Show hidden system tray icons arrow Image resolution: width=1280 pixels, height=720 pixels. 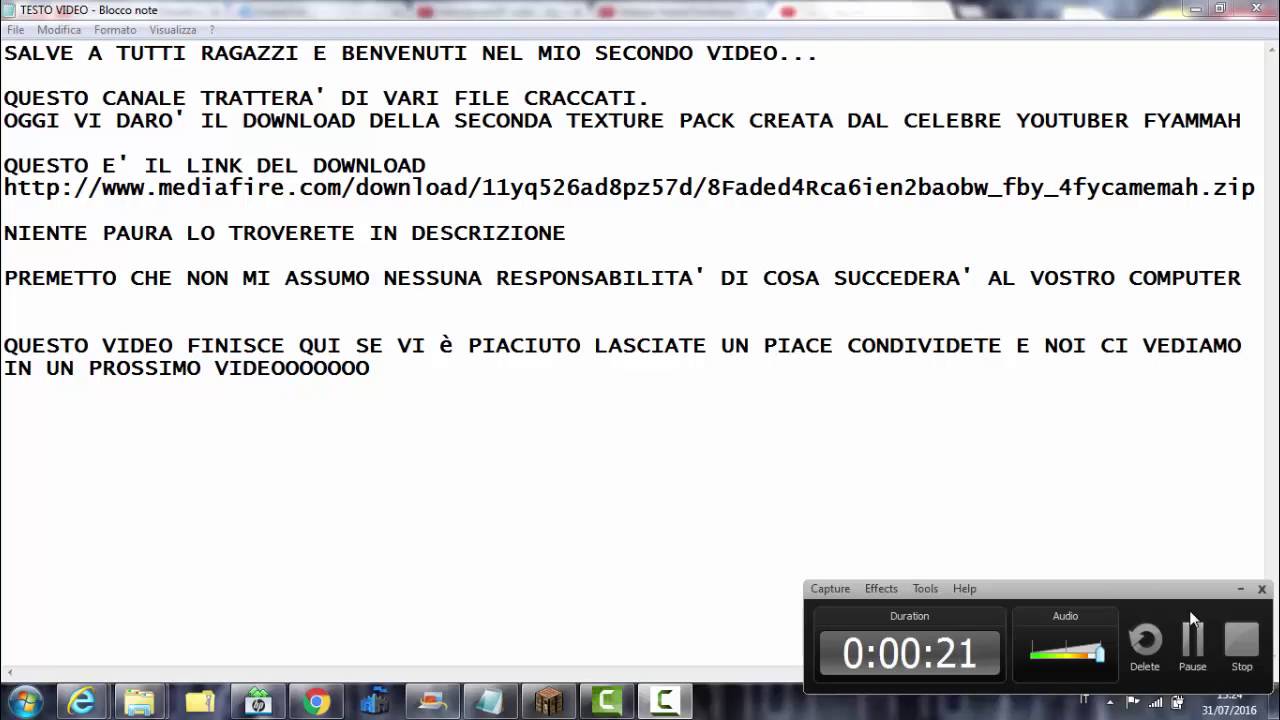[x=1109, y=702]
